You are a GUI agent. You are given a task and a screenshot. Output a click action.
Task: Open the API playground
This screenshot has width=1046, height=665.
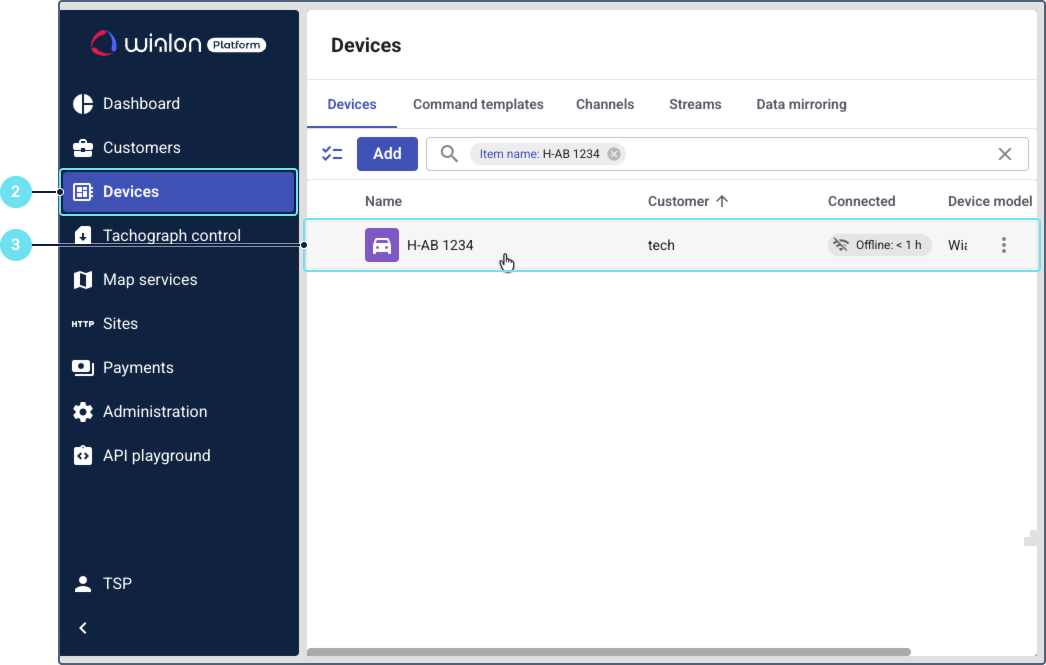click(157, 455)
